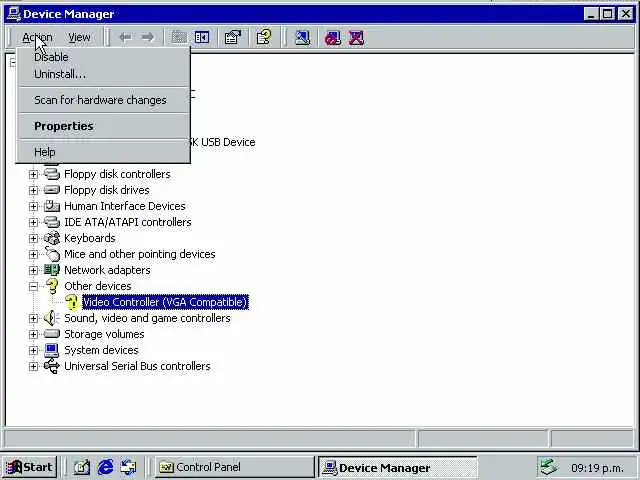Open Internet Explorer from quick launch
640x480 pixels.
105,467
